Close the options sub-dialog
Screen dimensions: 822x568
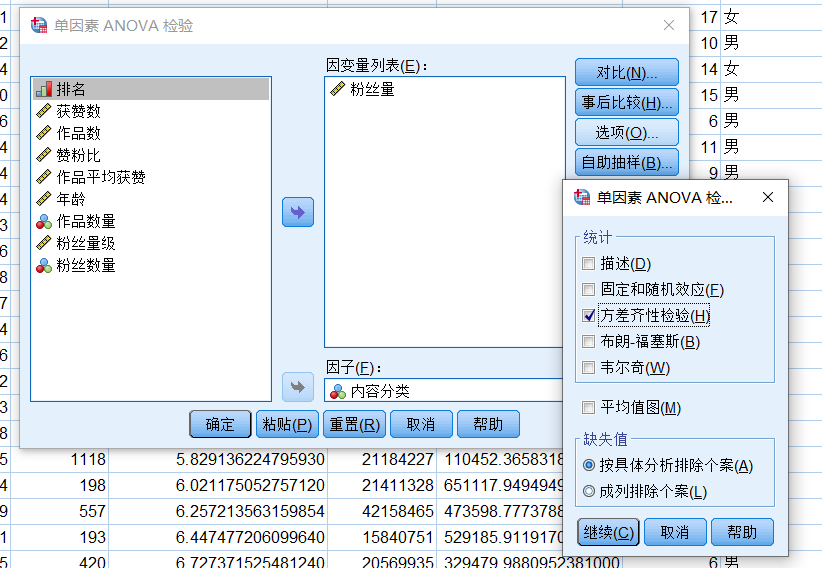[768, 197]
